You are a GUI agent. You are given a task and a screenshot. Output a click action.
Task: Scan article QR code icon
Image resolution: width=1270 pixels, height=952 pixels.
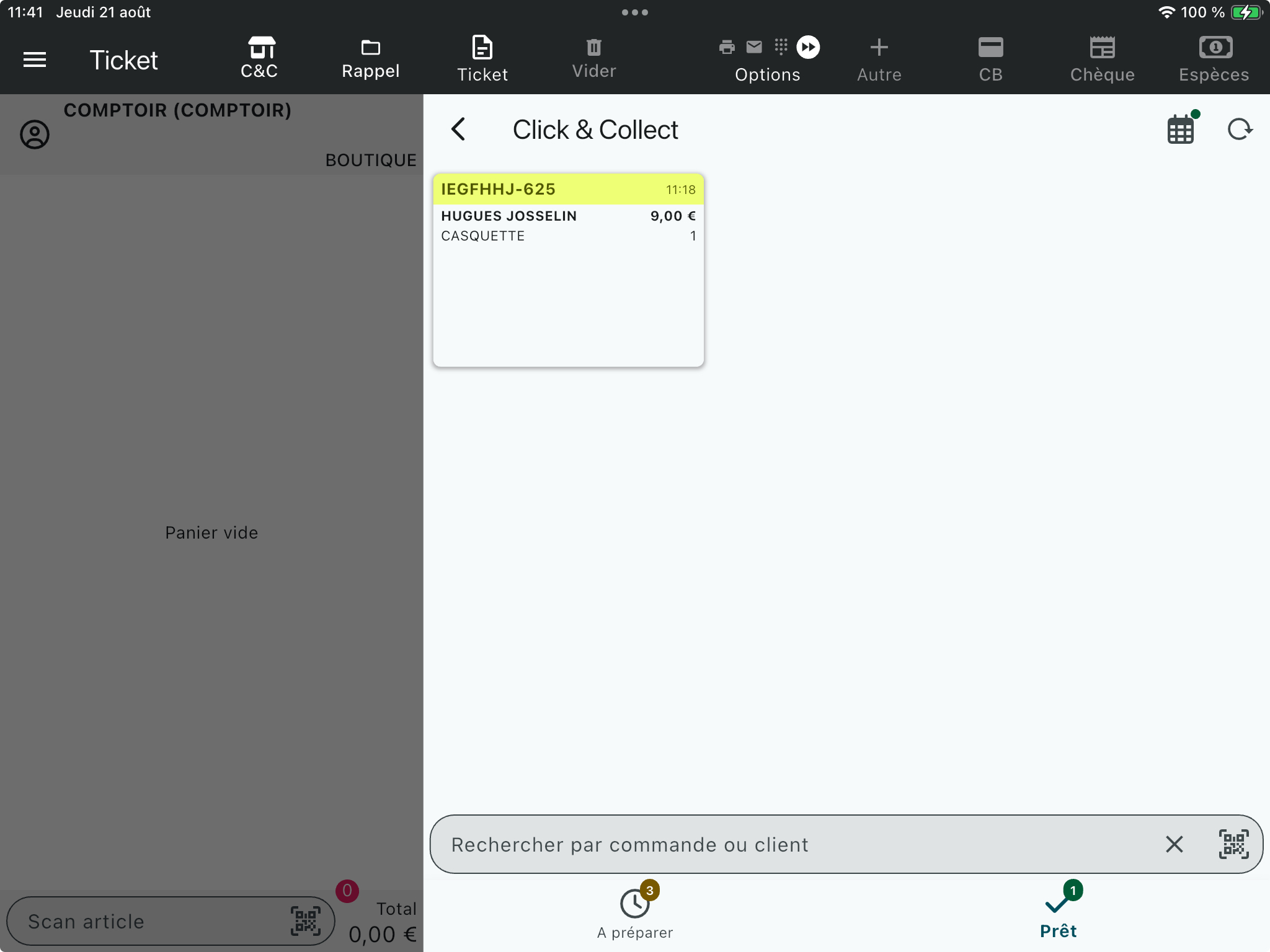(306, 921)
